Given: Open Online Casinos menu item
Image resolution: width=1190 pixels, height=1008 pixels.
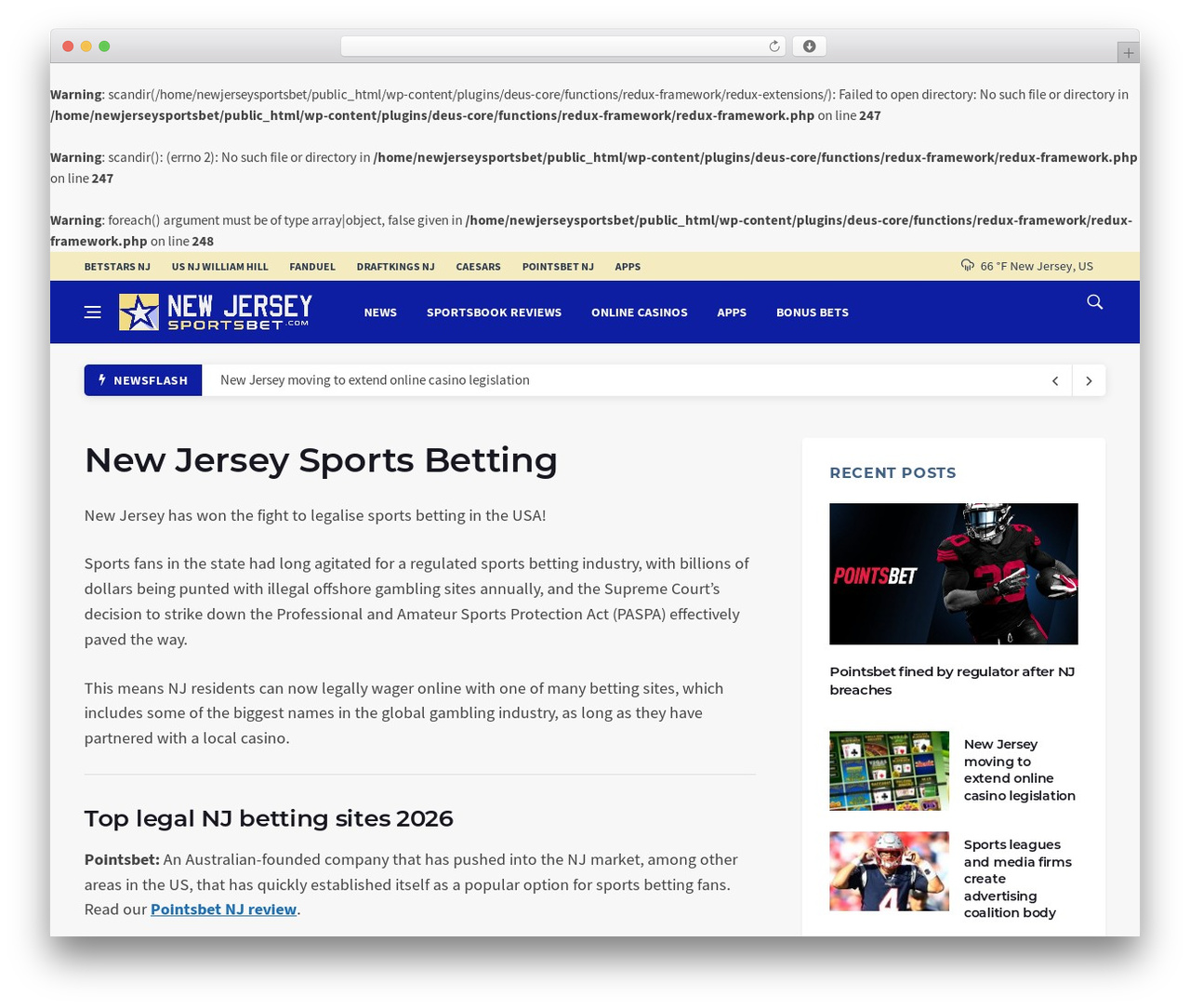Looking at the screenshot, I should [x=640, y=312].
